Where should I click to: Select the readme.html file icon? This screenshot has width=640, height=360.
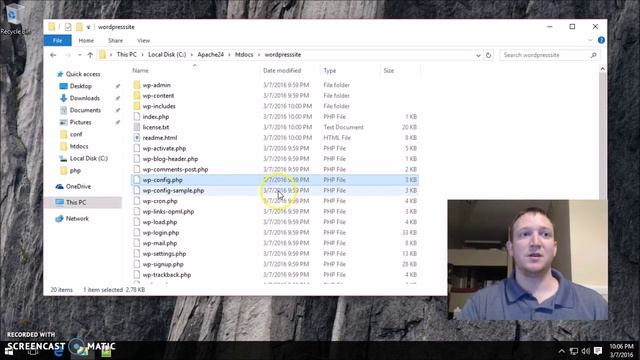tap(137, 138)
